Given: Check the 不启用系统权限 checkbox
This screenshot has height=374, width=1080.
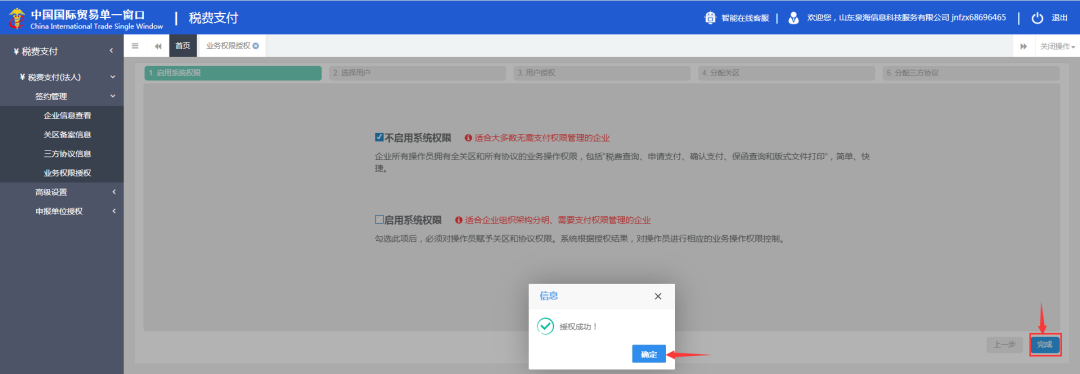Looking at the screenshot, I should [379, 137].
